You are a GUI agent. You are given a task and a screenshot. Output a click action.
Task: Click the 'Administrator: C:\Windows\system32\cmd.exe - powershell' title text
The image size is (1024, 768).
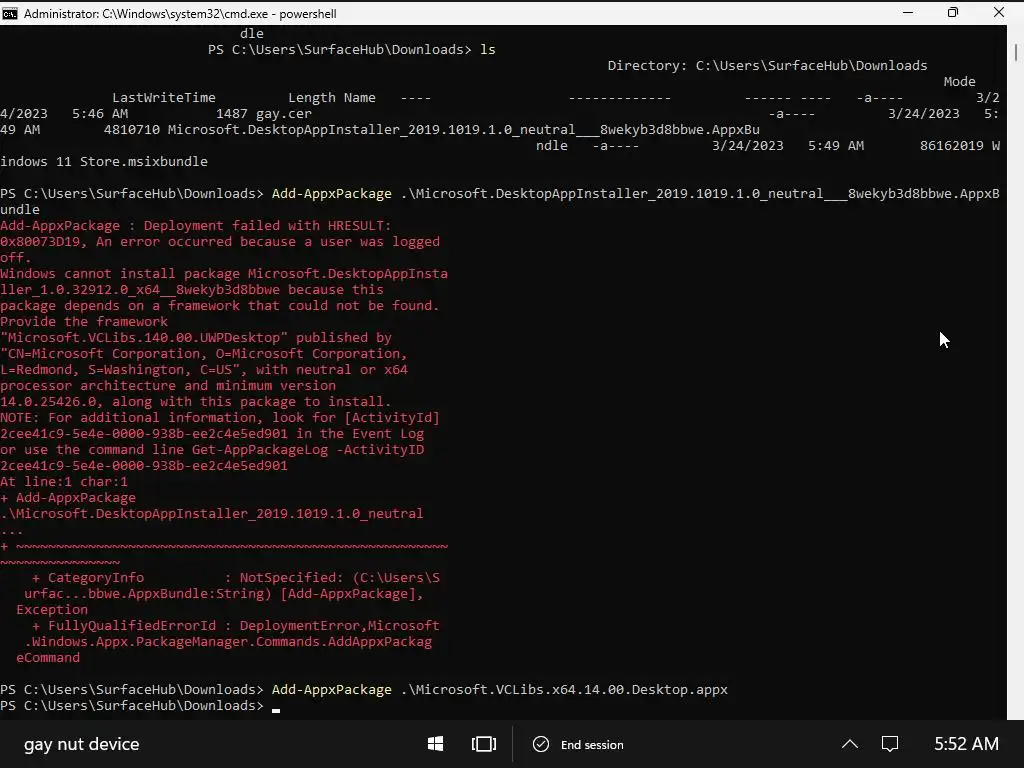pos(180,14)
